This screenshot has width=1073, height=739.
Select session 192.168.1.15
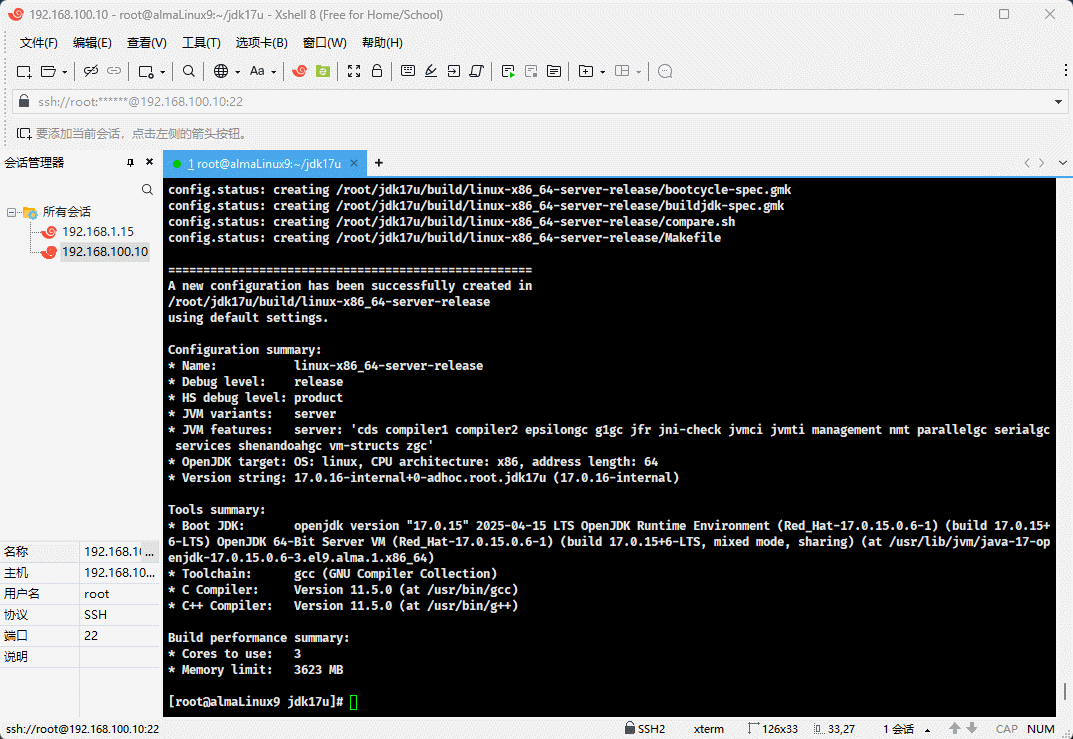tap(98, 232)
